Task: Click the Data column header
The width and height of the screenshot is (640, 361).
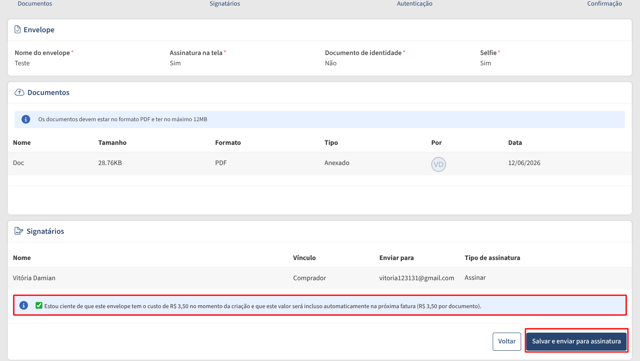Action: point(515,143)
